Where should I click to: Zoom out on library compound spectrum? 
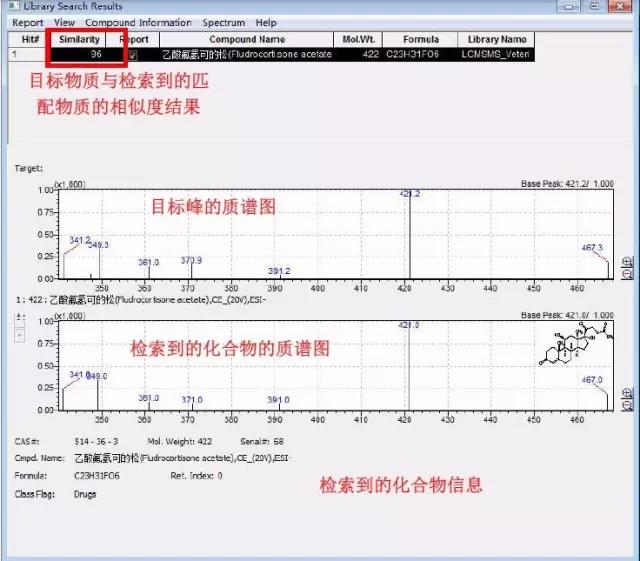pyautogui.click(x=627, y=406)
